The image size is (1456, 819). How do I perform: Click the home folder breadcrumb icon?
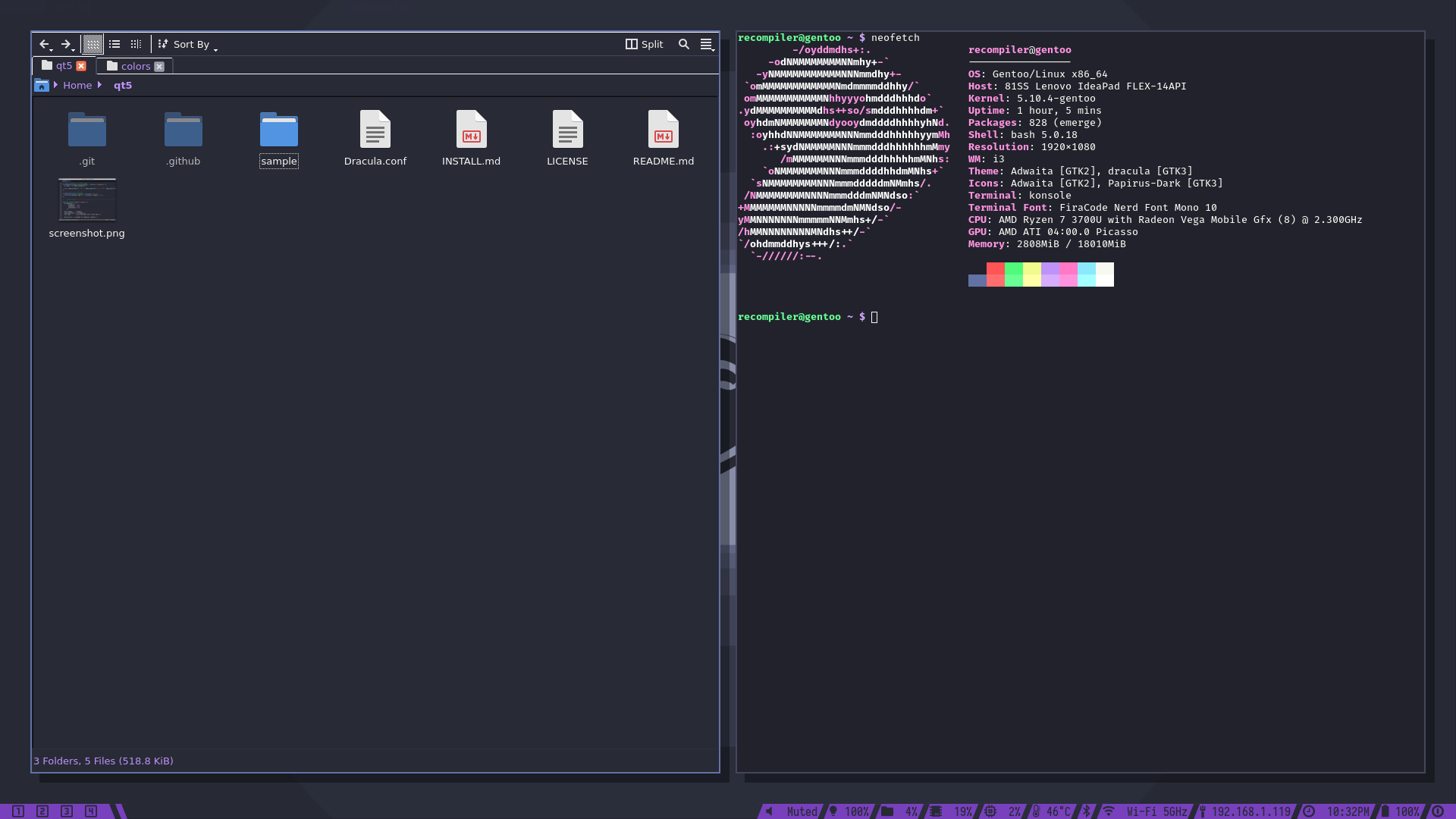click(x=42, y=86)
